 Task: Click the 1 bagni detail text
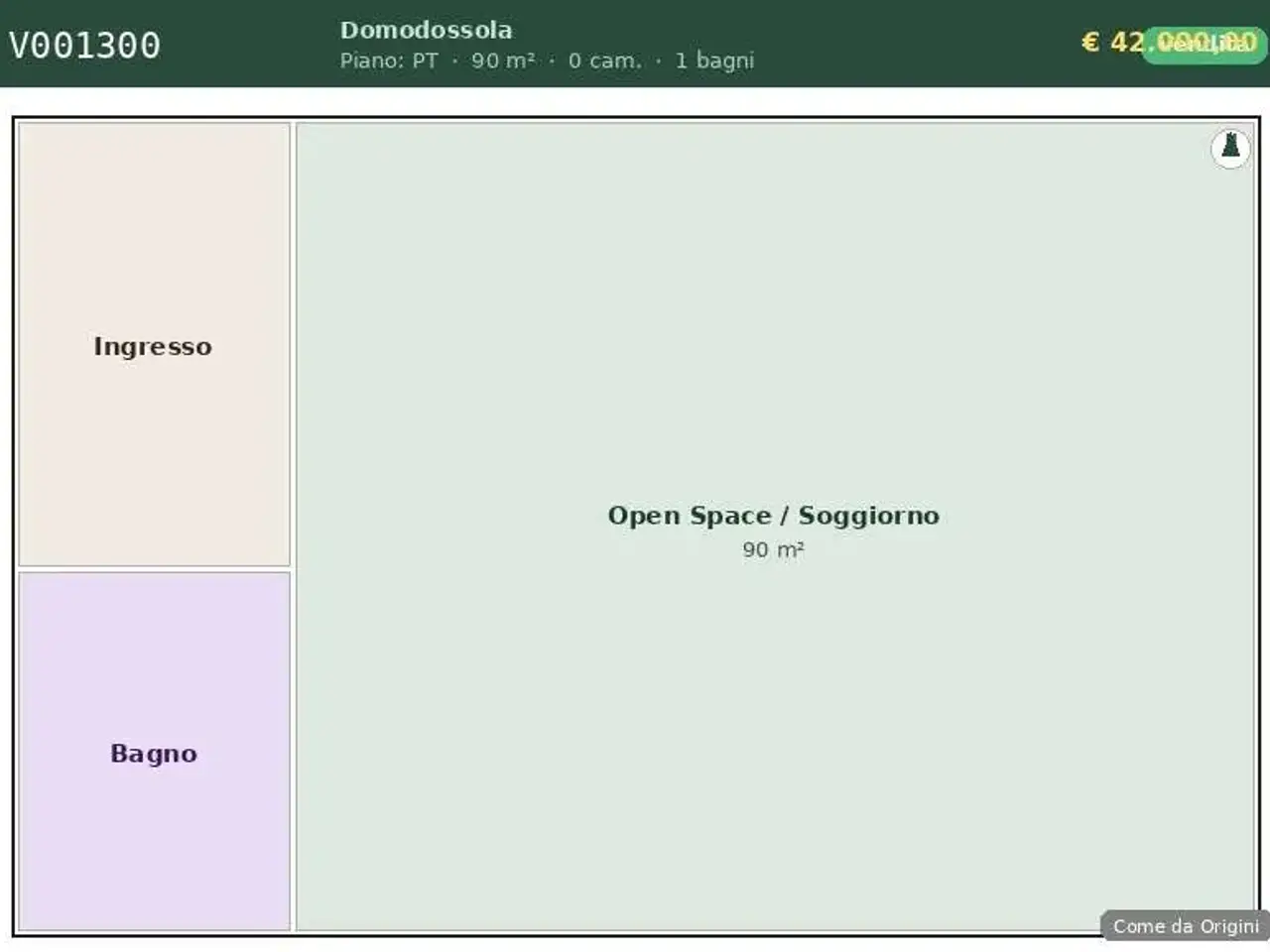tap(714, 60)
